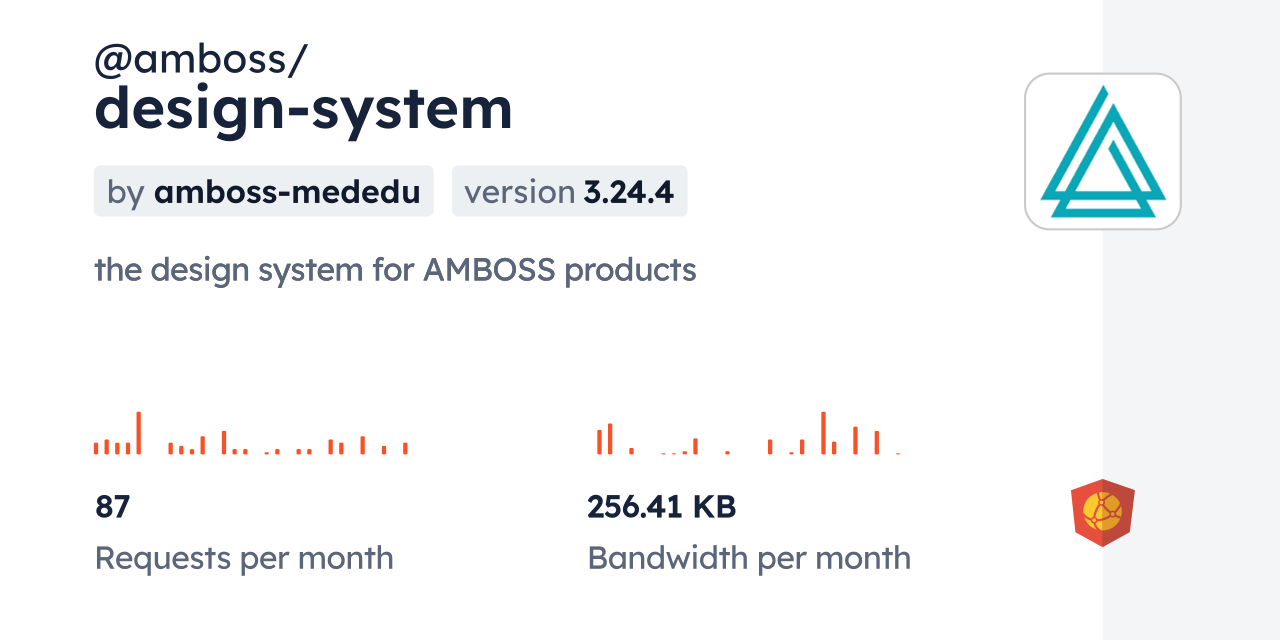Viewport: 1280px width, 640px height.
Task: Click the 87 requests count
Action: tap(113, 507)
